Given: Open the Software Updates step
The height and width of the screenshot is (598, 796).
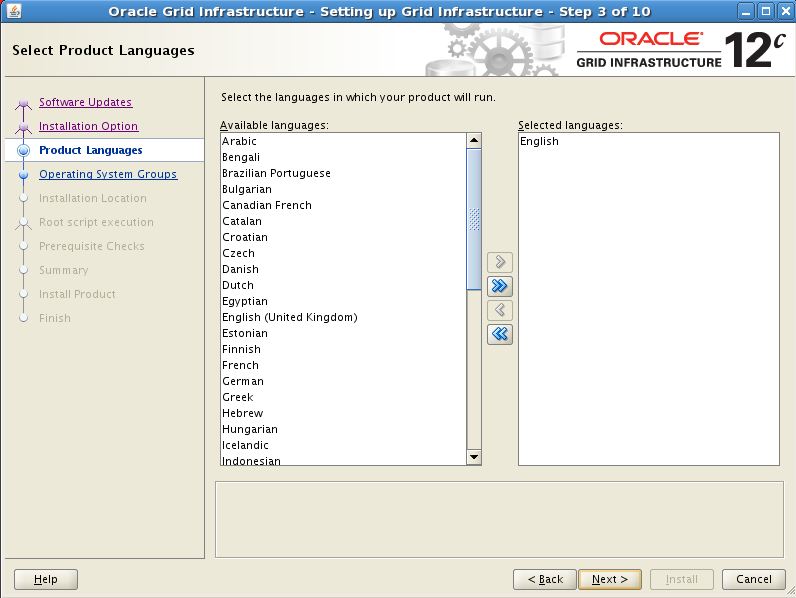Looking at the screenshot, I should 85,102.
